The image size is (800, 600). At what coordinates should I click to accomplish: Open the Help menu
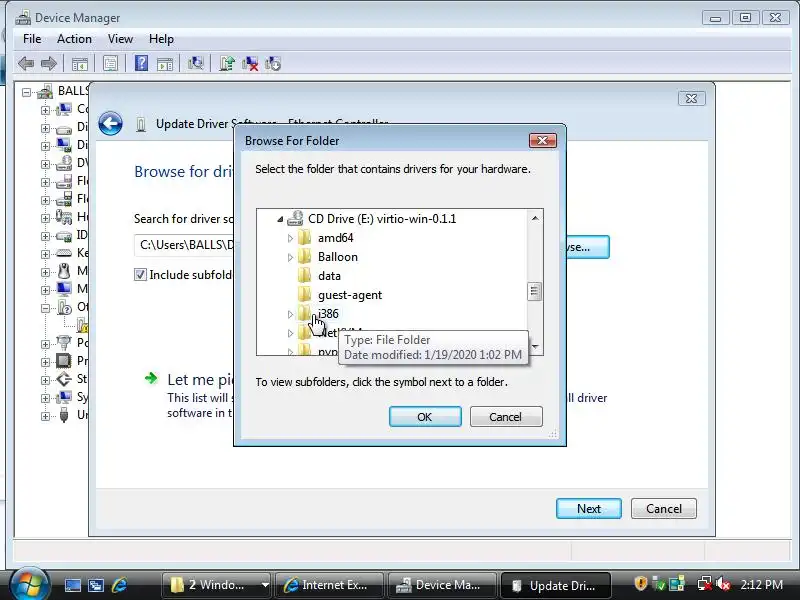tap(161, 39)
